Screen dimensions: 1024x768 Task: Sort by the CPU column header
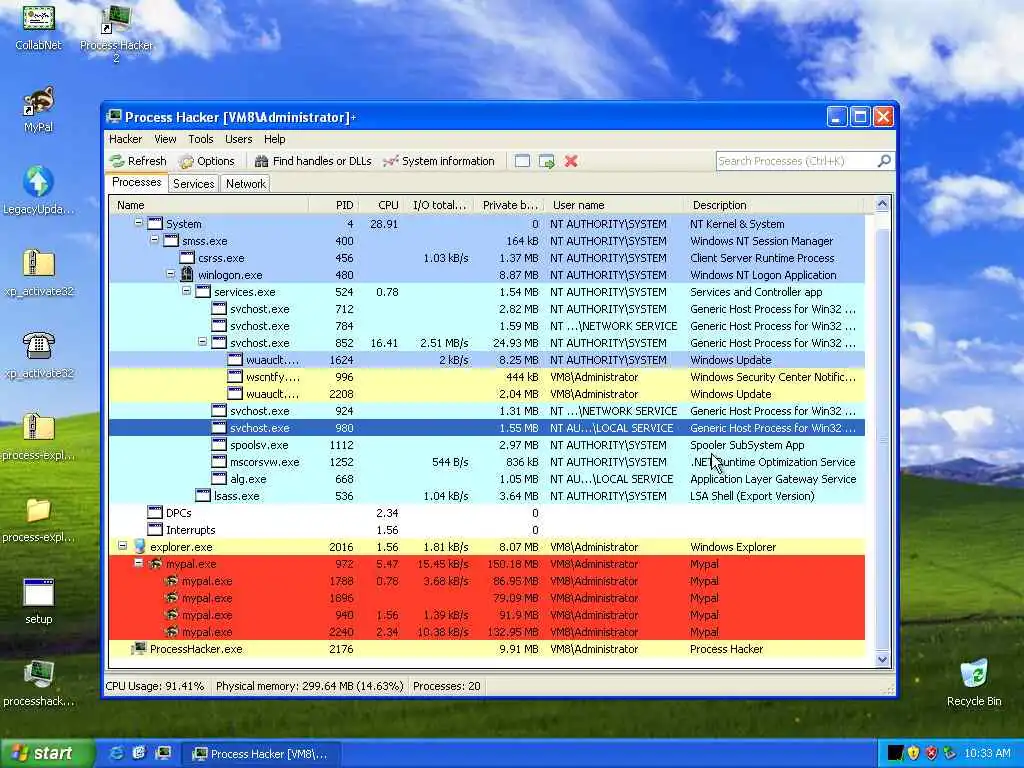click(x=381, y=205)
